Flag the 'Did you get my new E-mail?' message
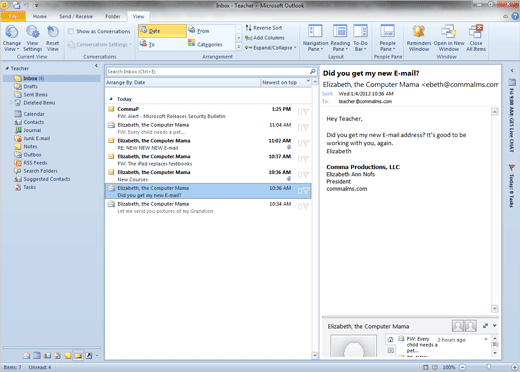The width and height of the screenshot is (520, 372). [305, 191]
